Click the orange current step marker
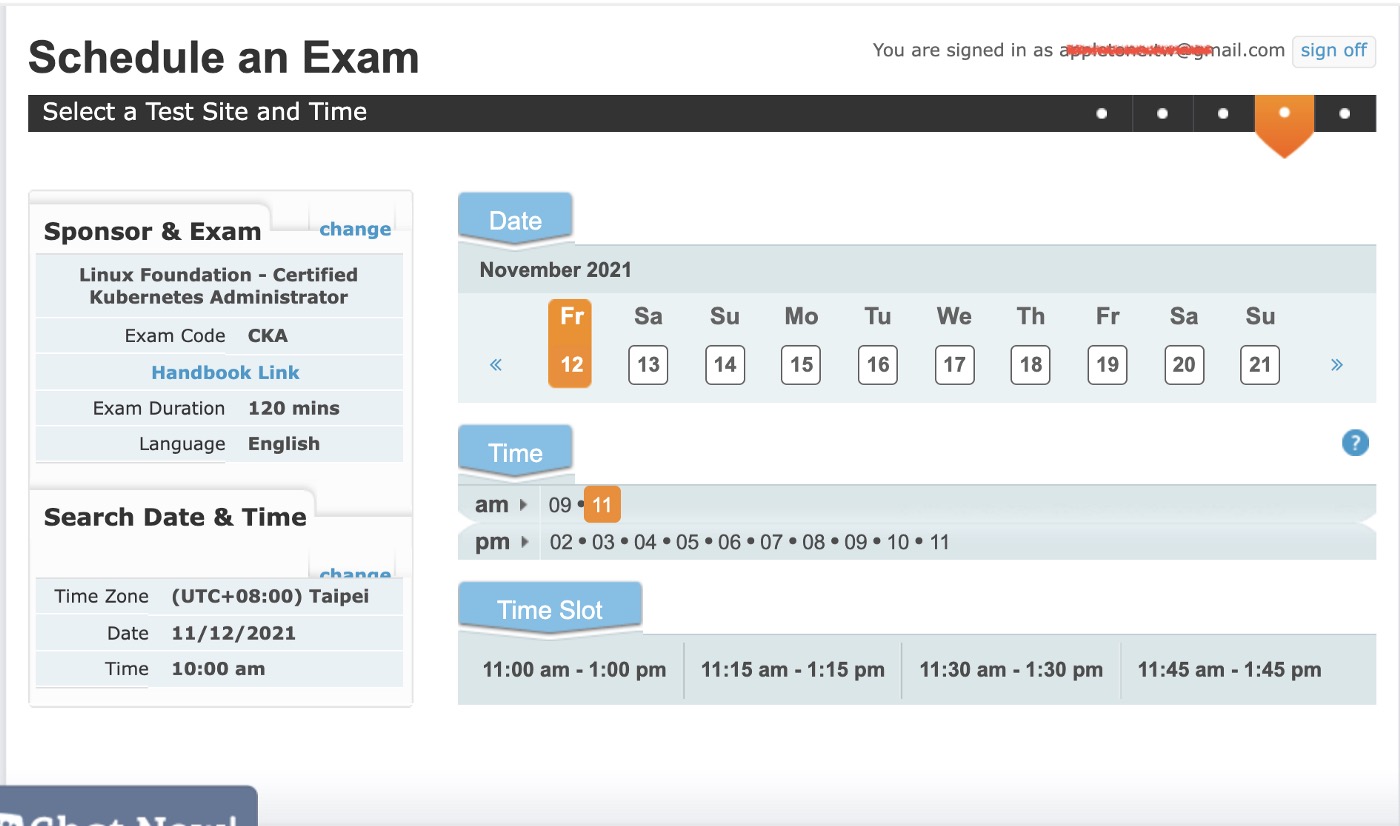The height and width of the screenshot is (826, 1400). point(1283,114)
